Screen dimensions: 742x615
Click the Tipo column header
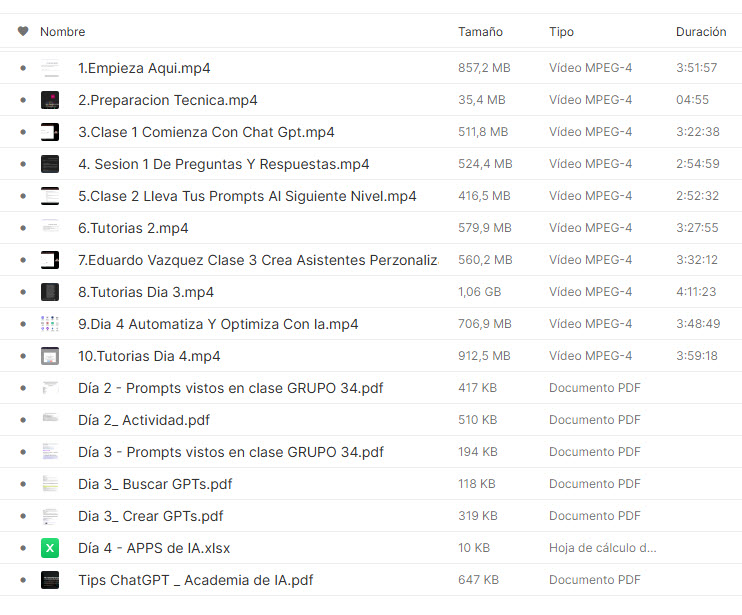pyautogui.click(x=561, y=32)
